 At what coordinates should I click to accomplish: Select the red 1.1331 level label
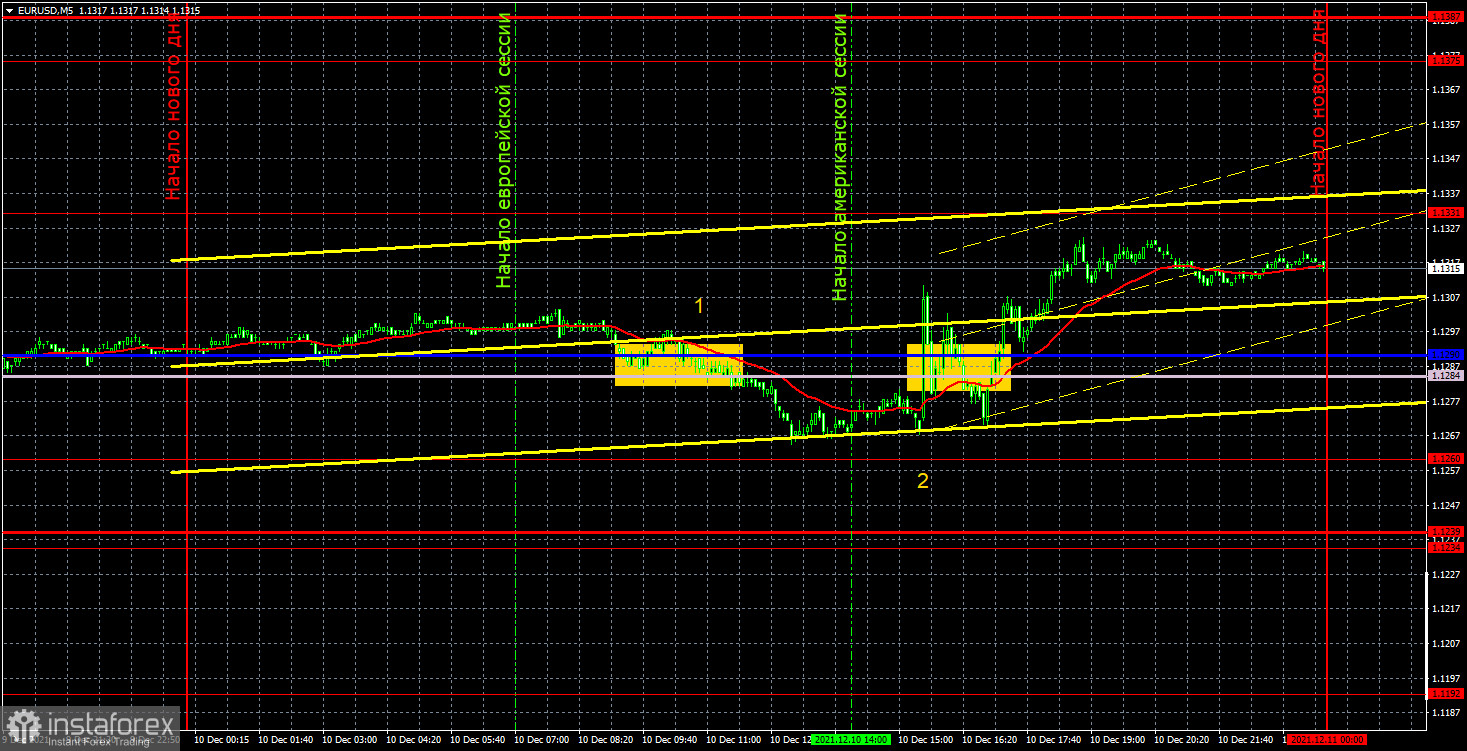tap(1447, 213)
